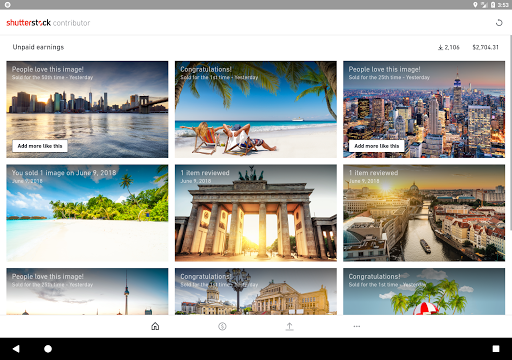Viewport: 512px width, 360px height.
Task: Click the vertical scrollbar on right edge
Action: click(x=511, y=133)
